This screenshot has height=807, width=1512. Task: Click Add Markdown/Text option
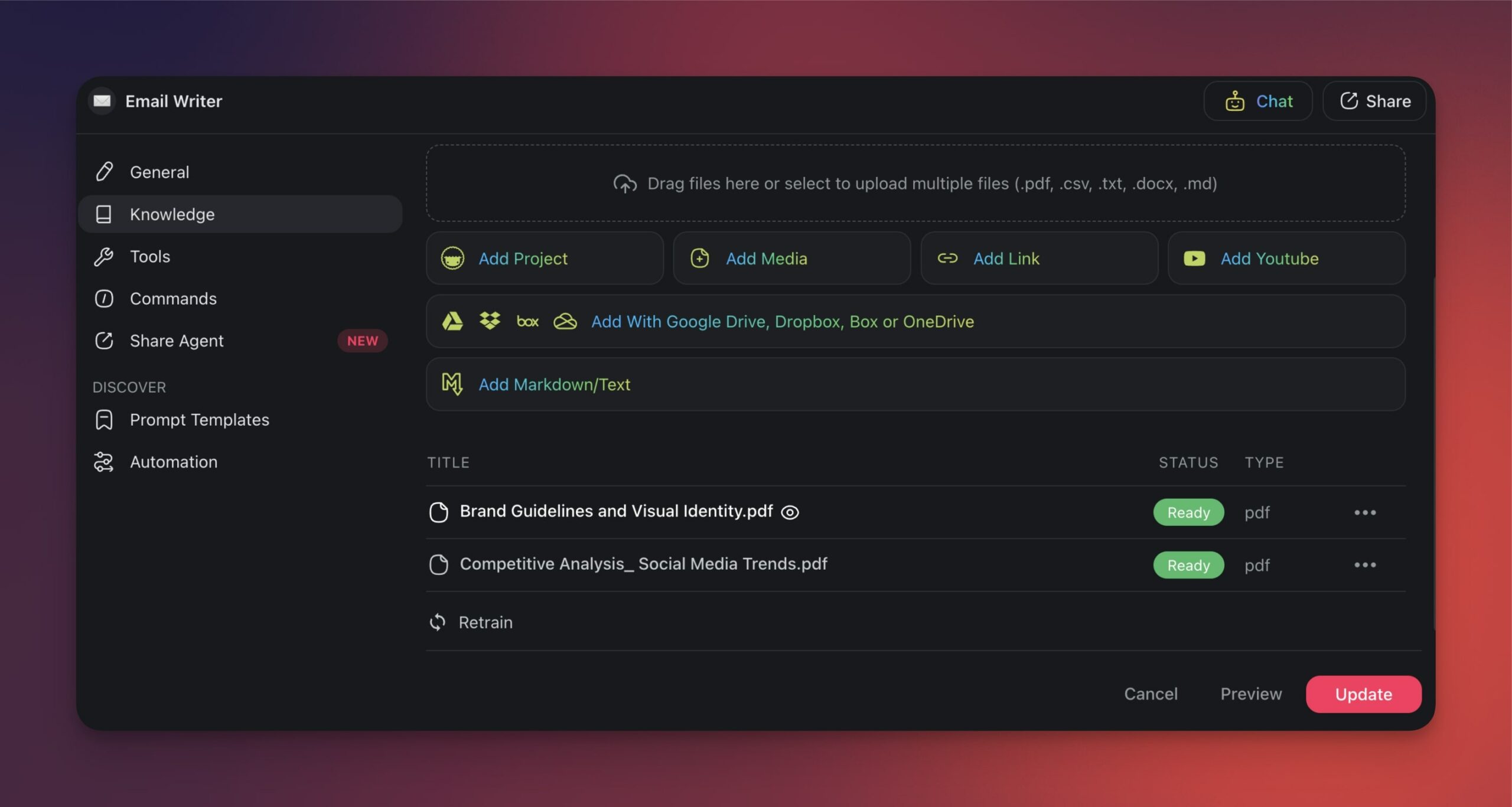tap(553, 384)
